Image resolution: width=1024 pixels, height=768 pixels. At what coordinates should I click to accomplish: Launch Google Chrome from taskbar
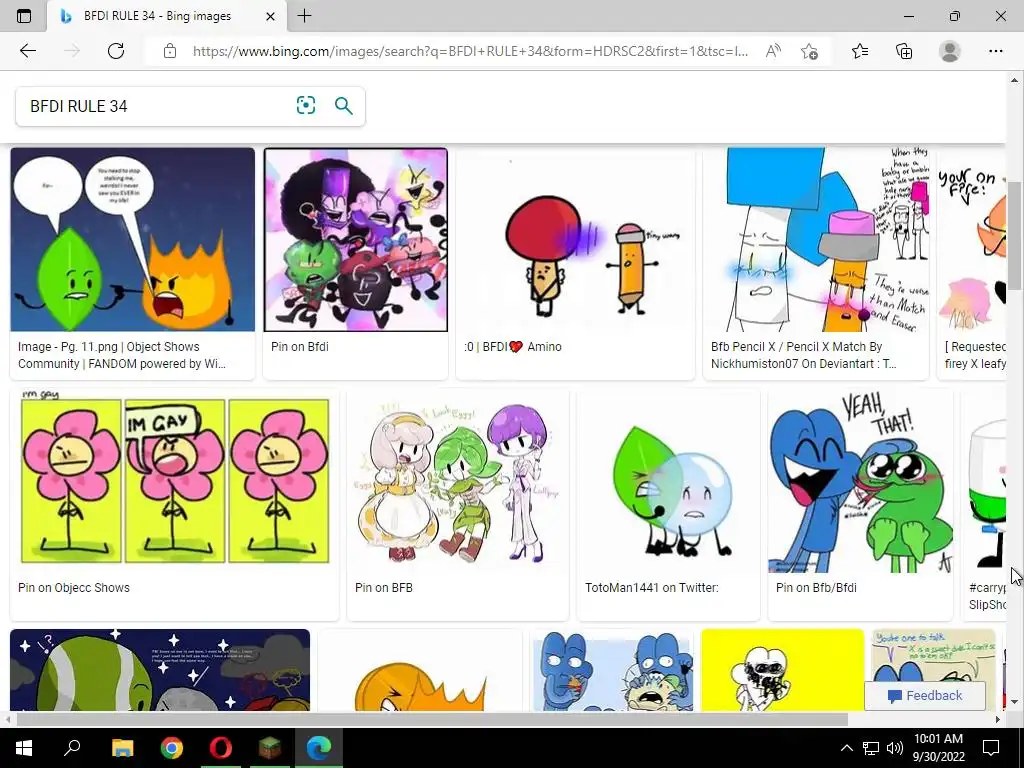172,748
